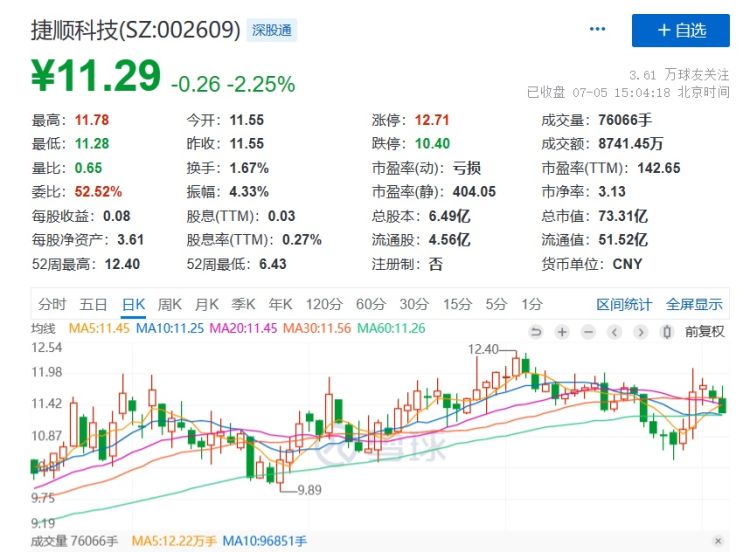Open the 月K chart tab
The image size is (750, 552).
pos(207,304)
